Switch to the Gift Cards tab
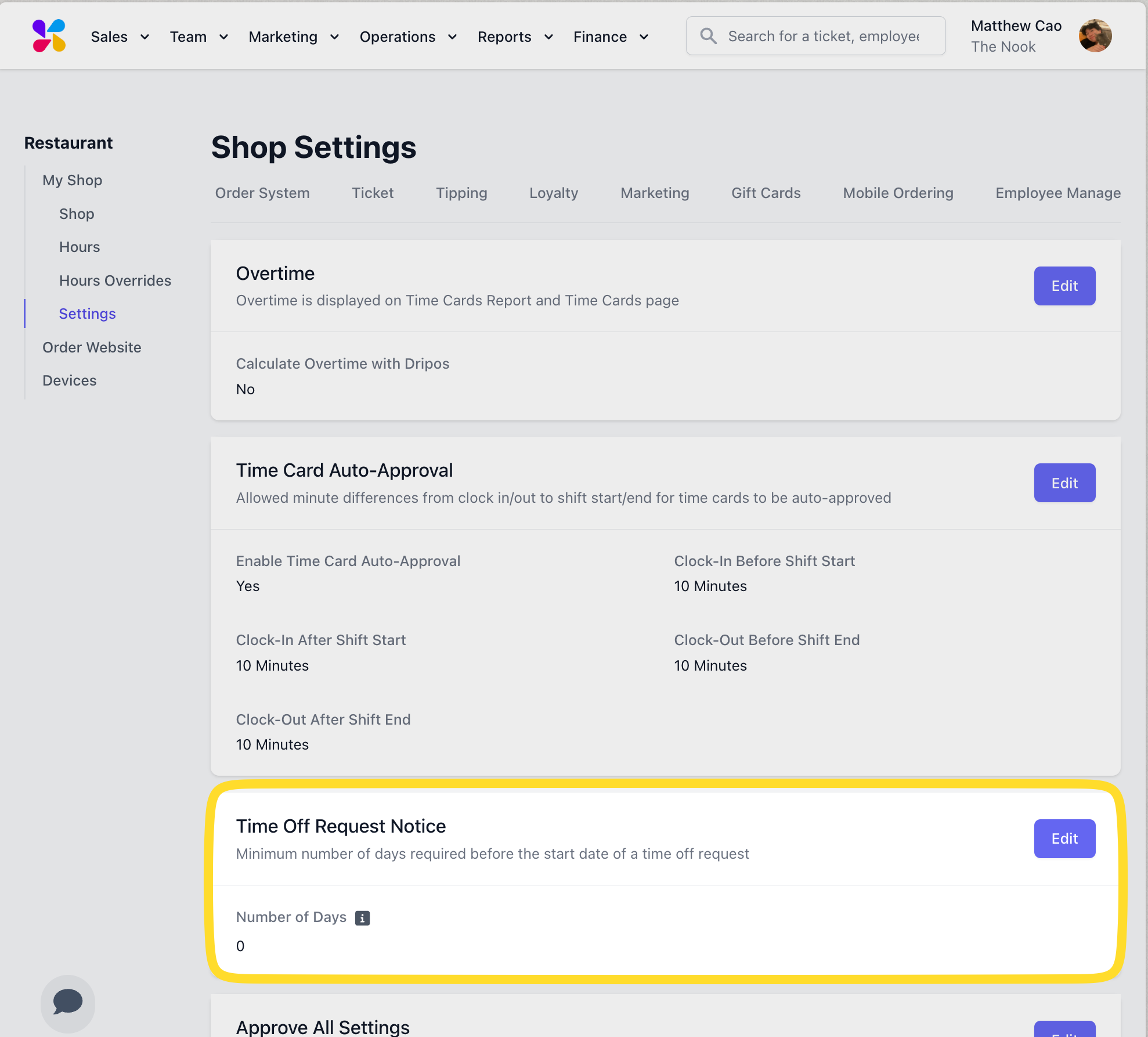The image size is (1148, 1037). [x=766, y=193]
